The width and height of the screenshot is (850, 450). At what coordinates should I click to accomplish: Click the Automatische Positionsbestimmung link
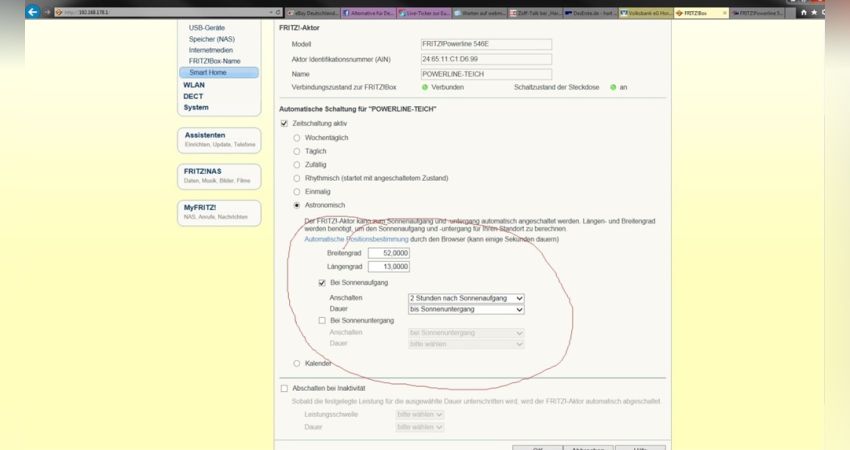pos(356,239)
